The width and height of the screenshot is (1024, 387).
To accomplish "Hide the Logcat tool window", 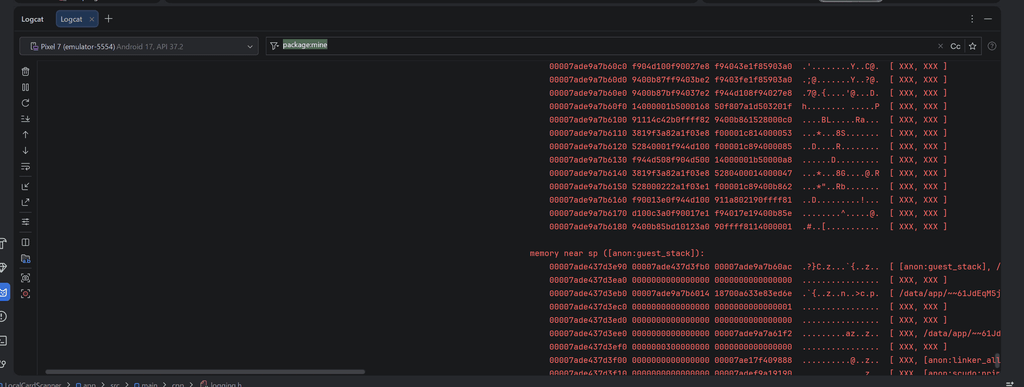I will (x=988, y=19).
